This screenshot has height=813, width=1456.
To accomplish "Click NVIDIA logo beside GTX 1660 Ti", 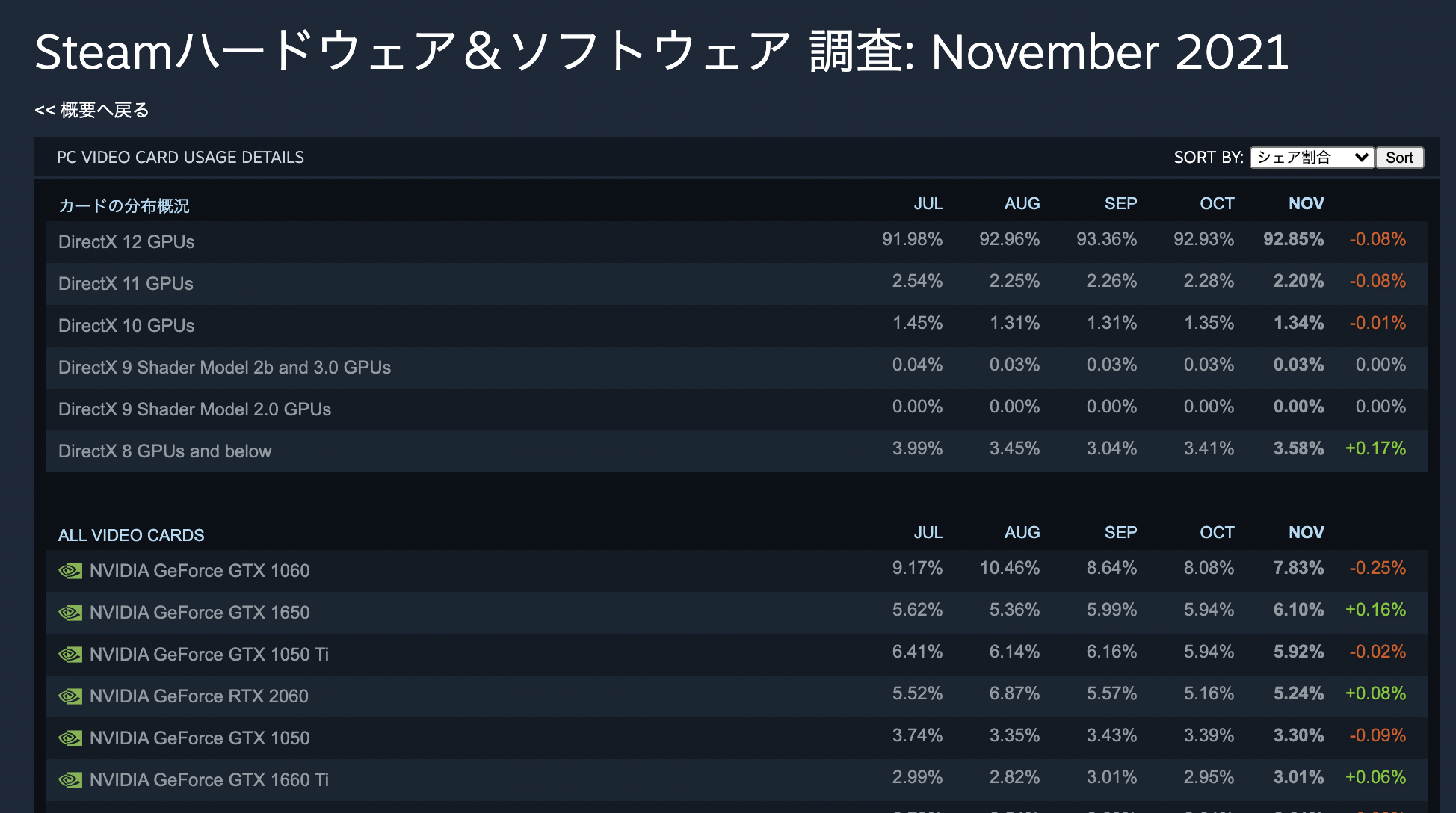I will point(70,780).
